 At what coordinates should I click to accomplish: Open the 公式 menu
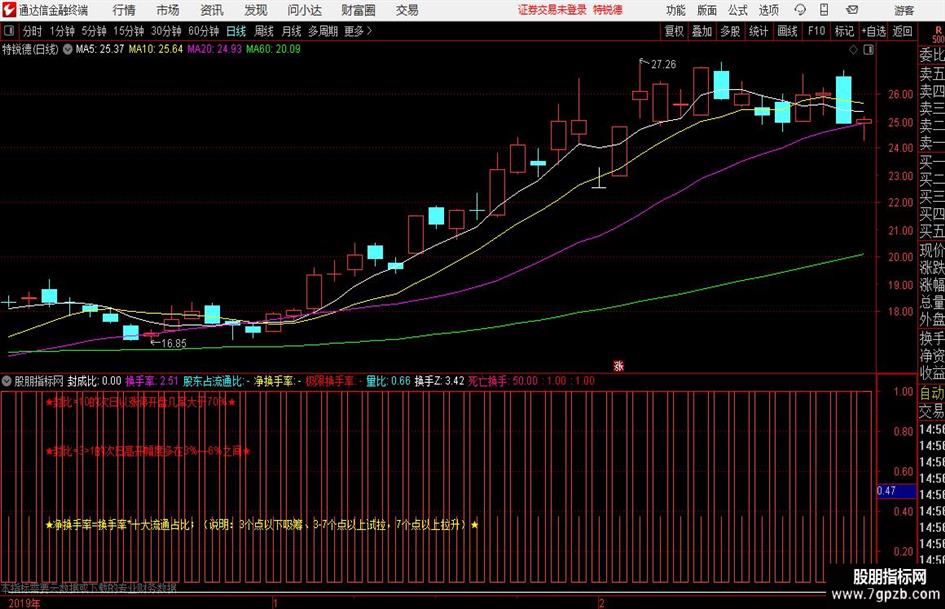(737, 10)
